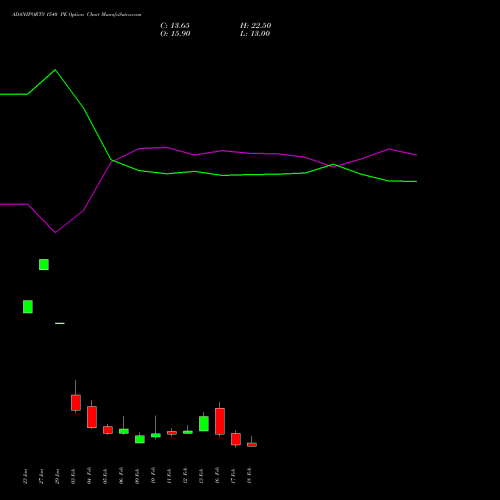500x500 pixels.
Task: Select the 06 Feb date label
Action: coord(122,476)
